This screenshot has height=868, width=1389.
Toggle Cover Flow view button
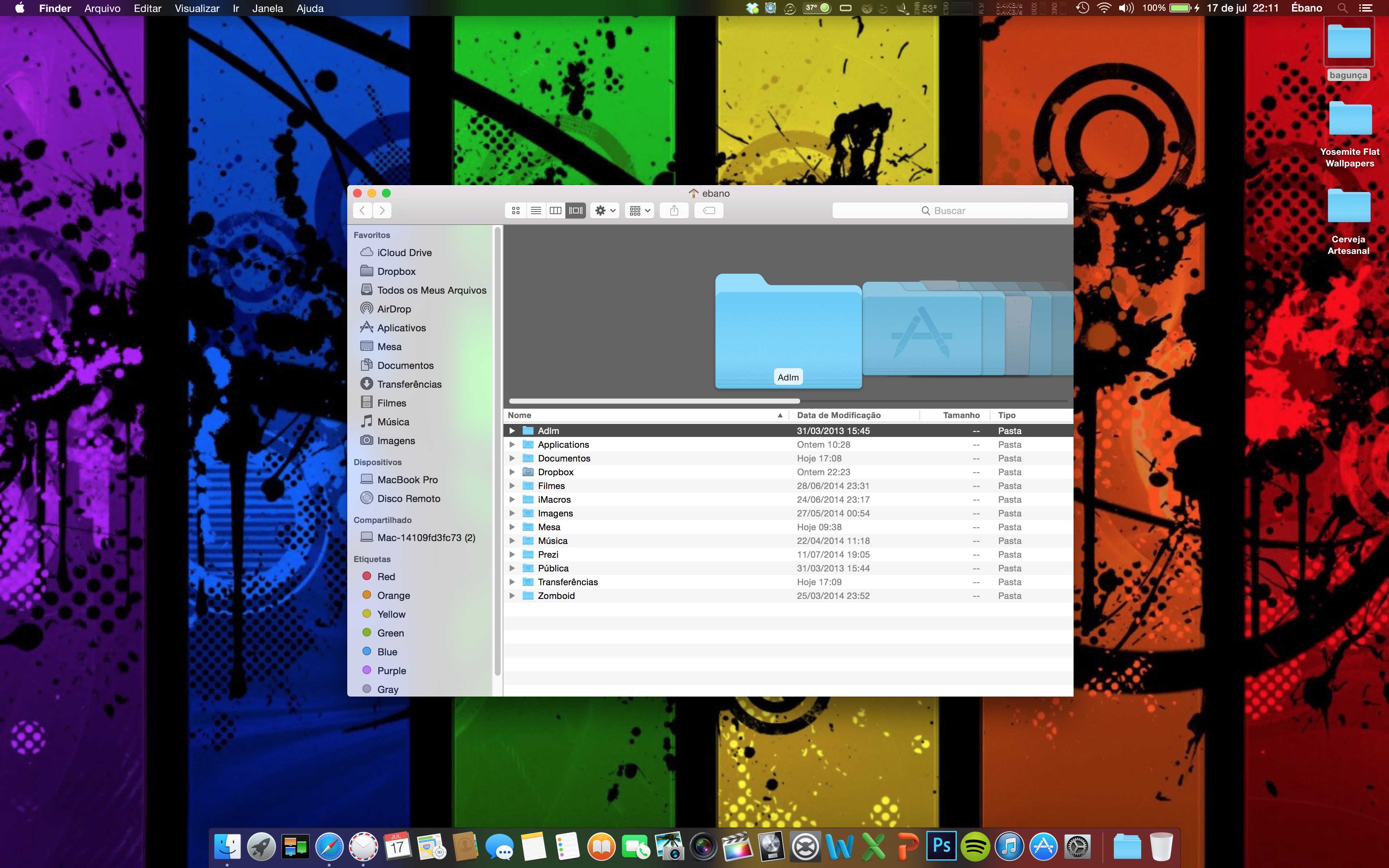(x=575, y=211)
